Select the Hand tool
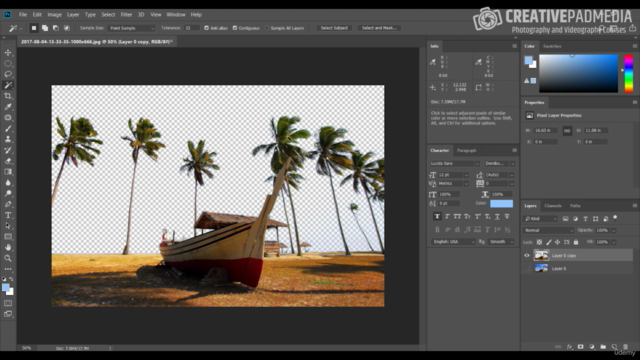 click(8, 247)
